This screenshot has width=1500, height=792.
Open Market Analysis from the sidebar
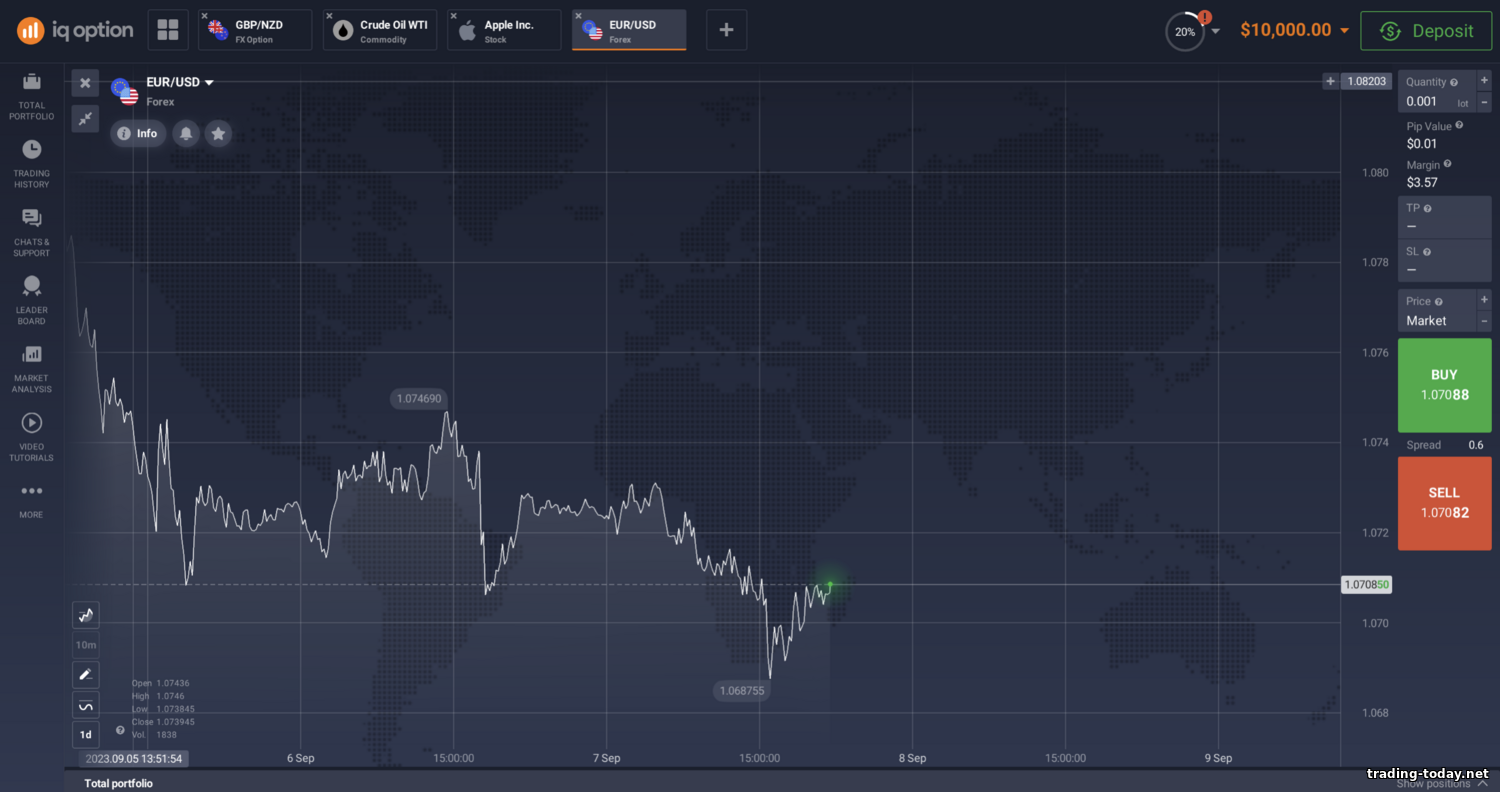pyautogui.click(x=31, y=367)
